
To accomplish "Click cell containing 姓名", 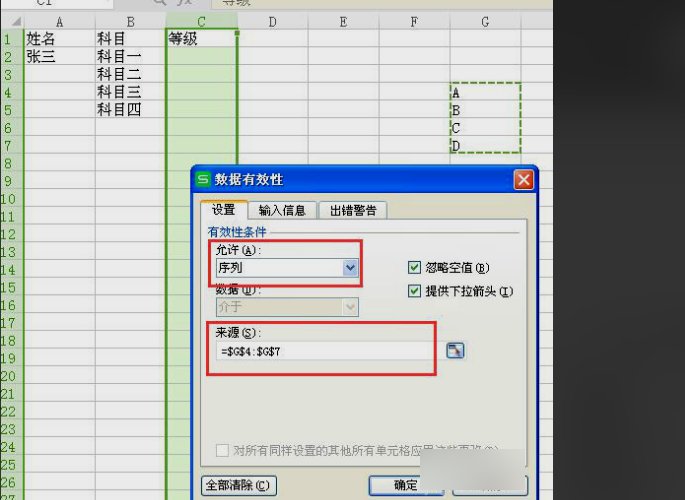I will 59,39.
